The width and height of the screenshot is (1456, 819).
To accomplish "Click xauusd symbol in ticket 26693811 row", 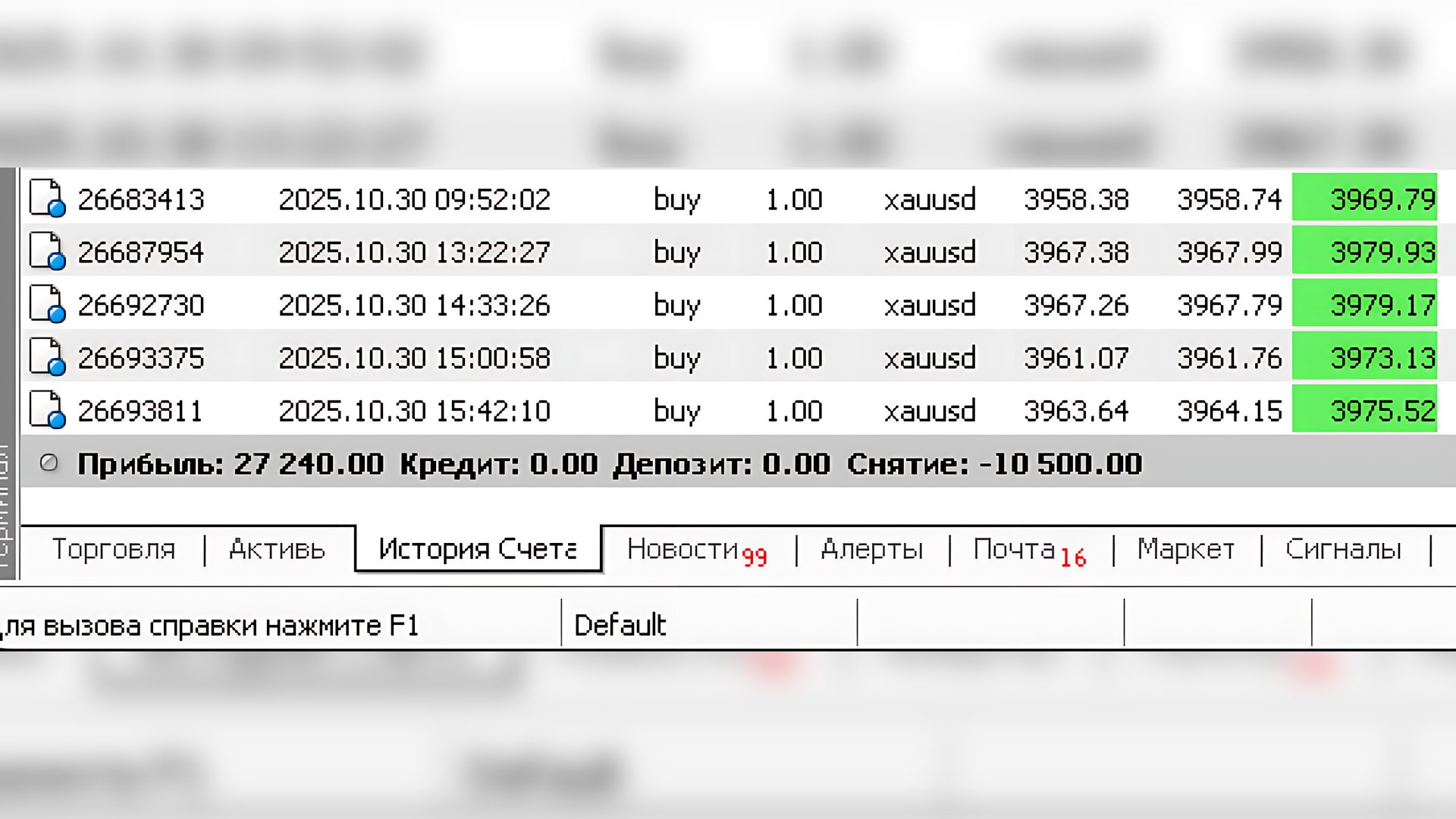I will 930,411.
